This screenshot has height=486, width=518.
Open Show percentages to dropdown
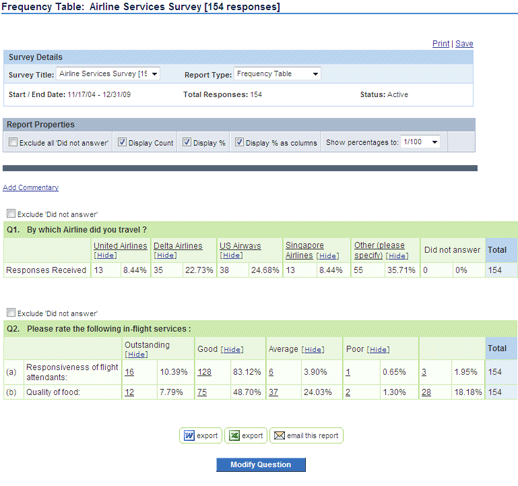tap(420, 142)
